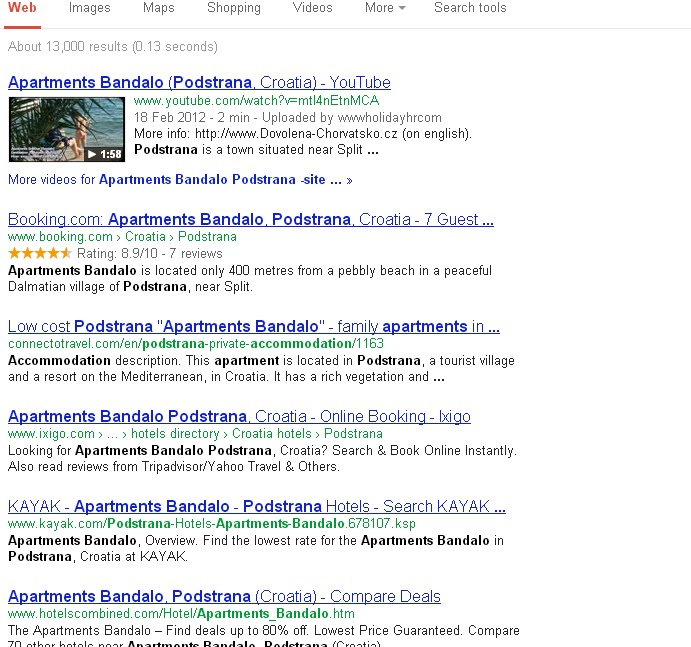Click the youtube.com watch URL text

coord(256,101)
